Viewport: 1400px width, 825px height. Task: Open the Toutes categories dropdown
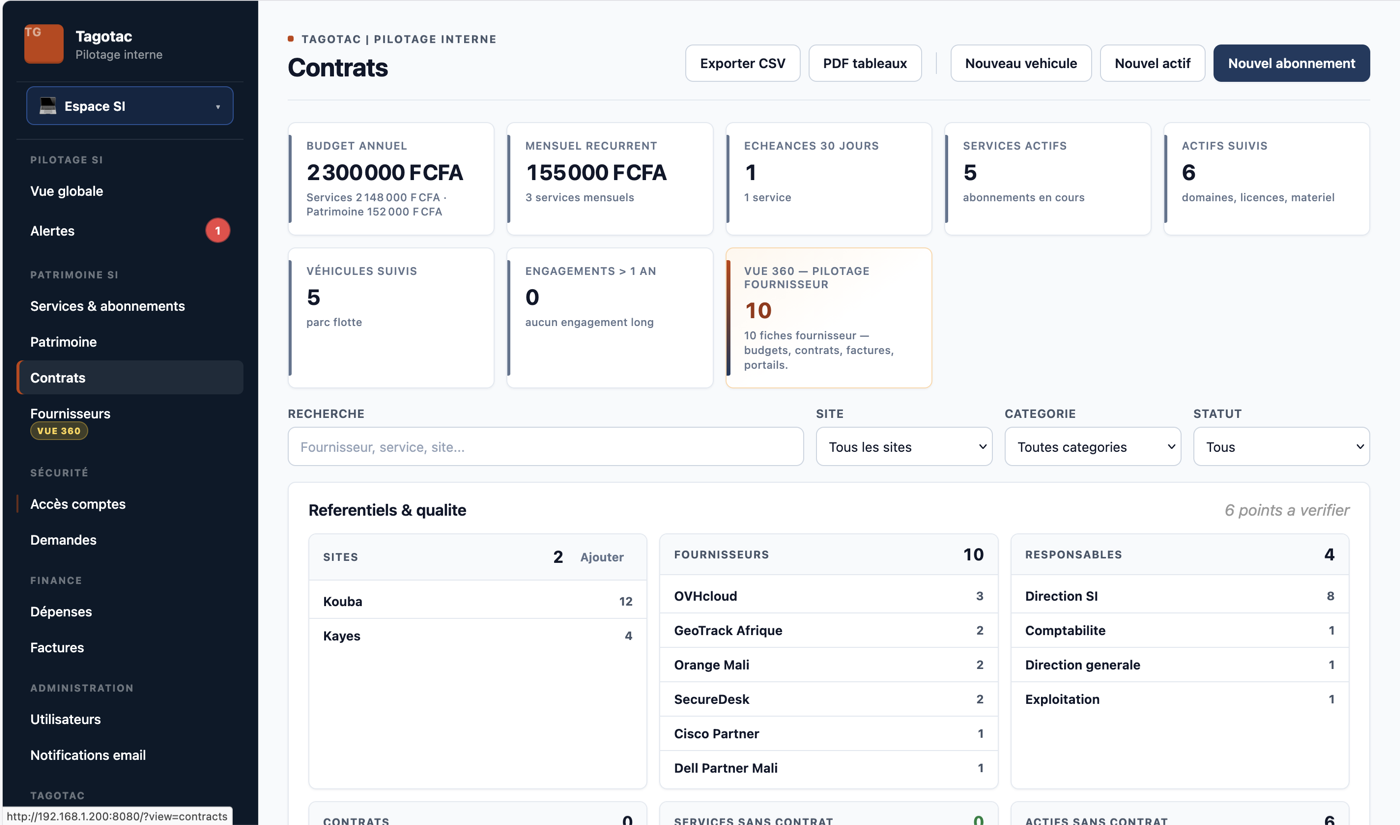point(1093,447)
